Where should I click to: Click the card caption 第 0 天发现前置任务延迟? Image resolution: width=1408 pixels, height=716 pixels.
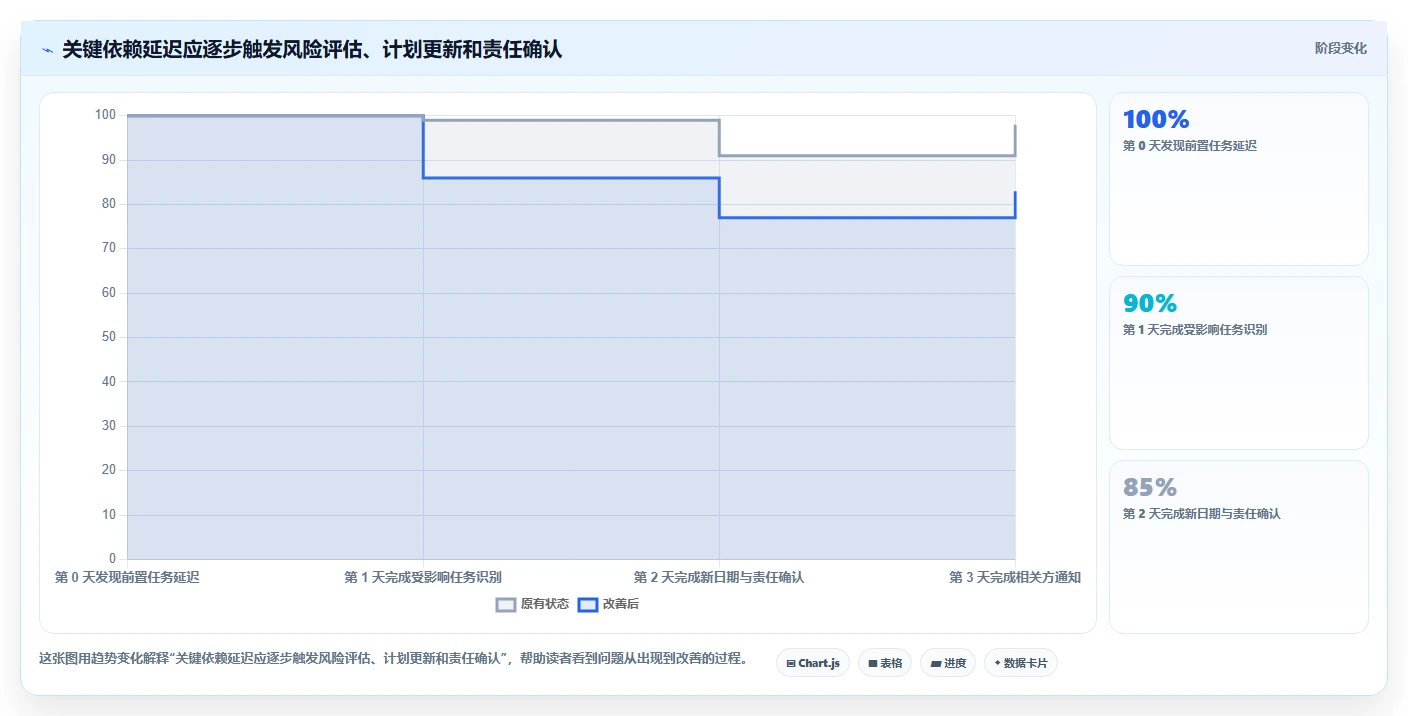pos(1189,145)
